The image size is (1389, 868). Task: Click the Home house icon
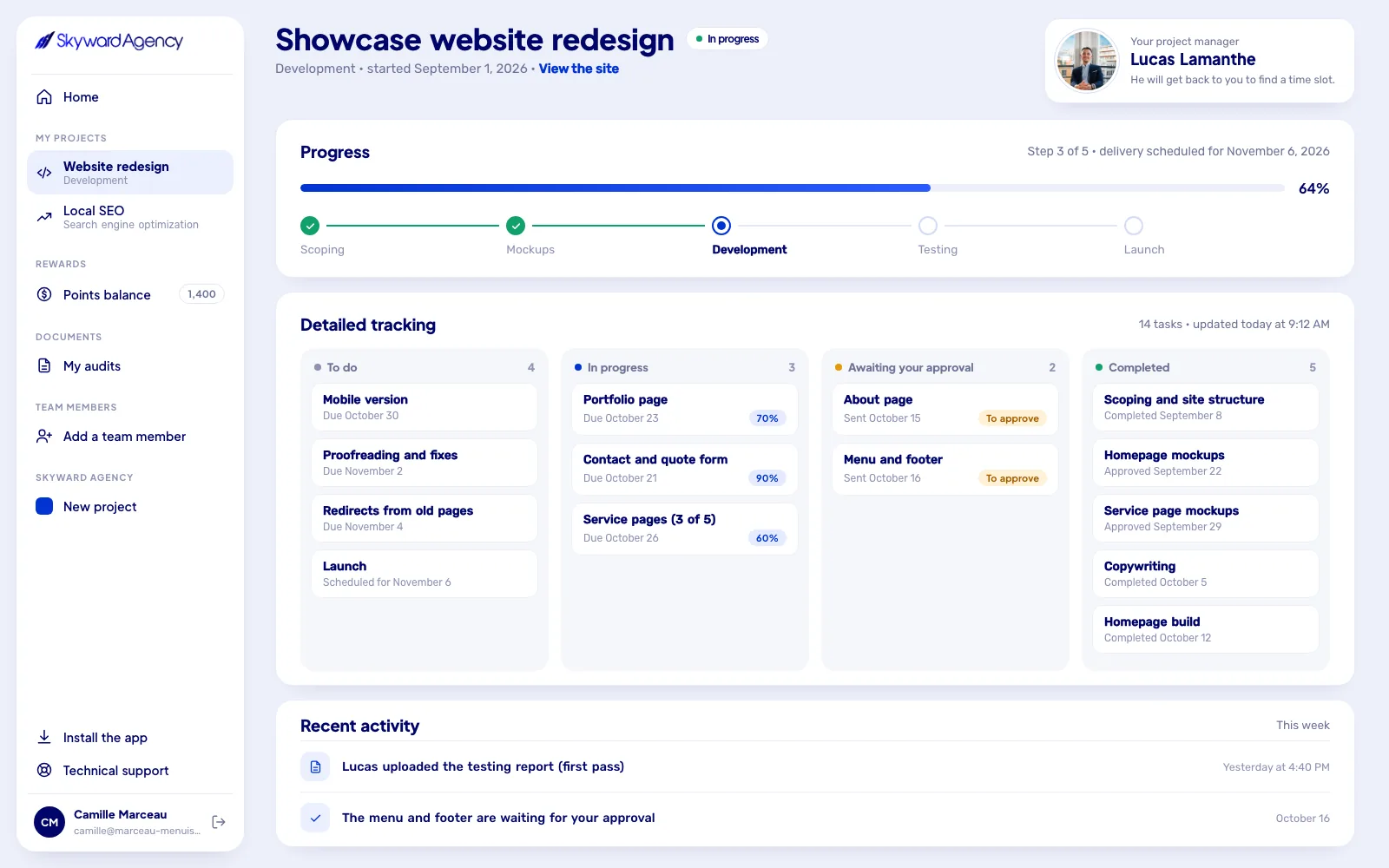pyautogui.click(x=44, y=97)
